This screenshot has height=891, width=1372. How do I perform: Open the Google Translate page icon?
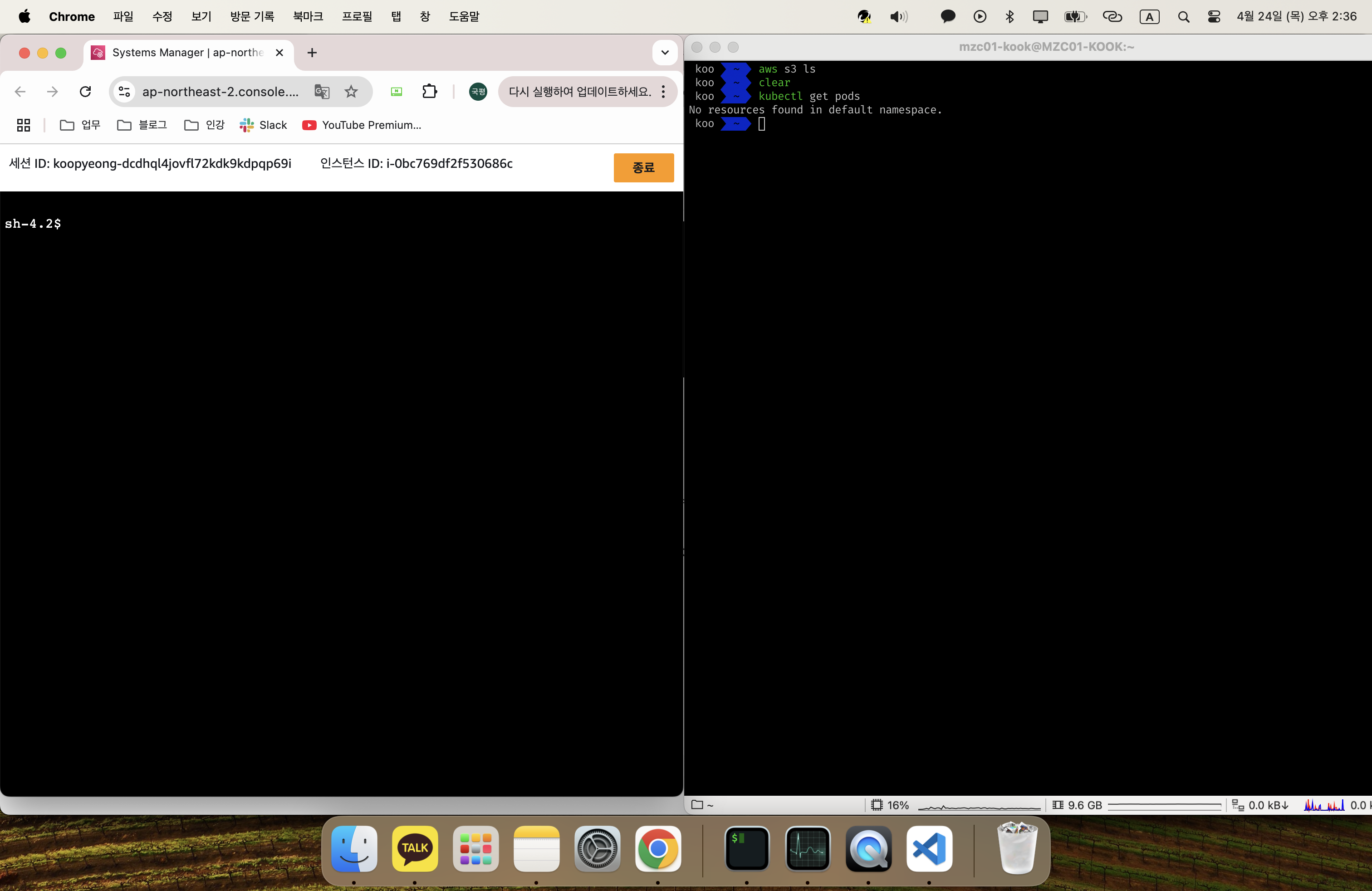pos(322,92)
